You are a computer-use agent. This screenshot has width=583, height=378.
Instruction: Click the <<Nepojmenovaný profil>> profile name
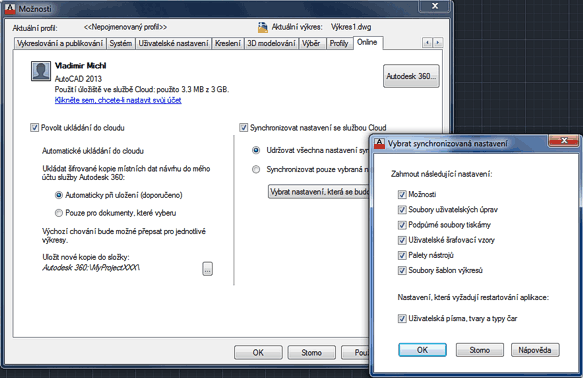(x=125, y=27)
